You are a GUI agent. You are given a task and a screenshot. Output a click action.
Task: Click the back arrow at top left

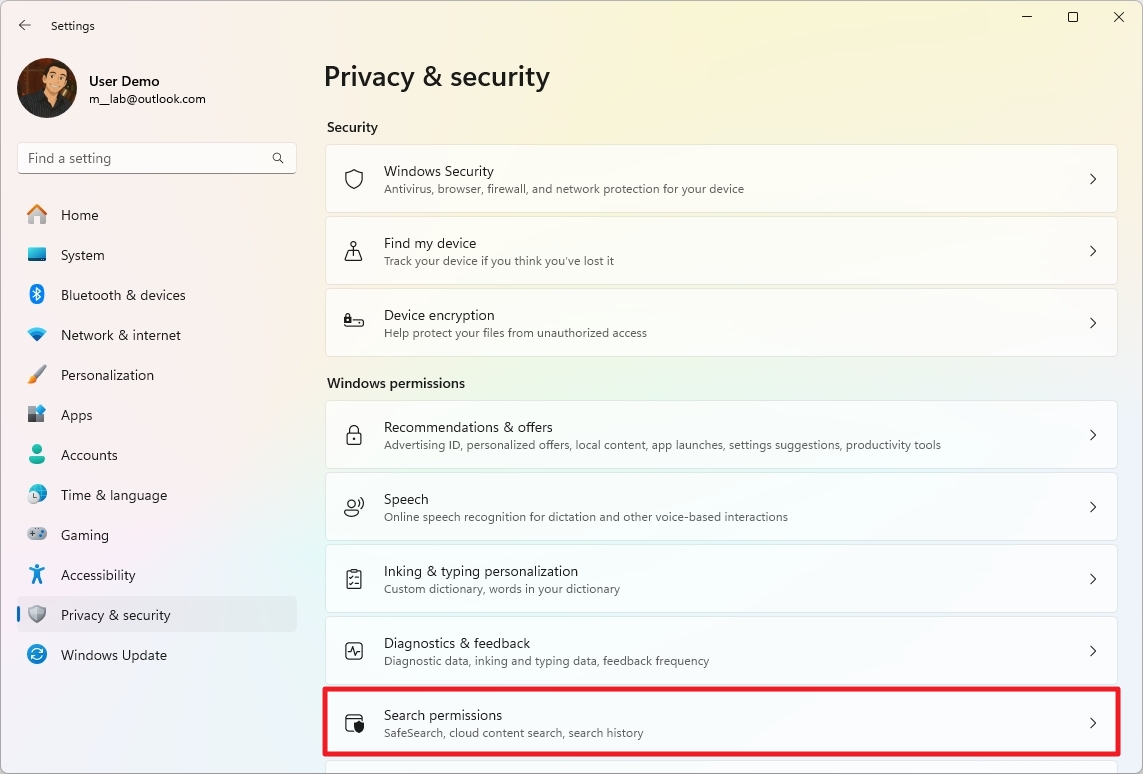point(24,25)
